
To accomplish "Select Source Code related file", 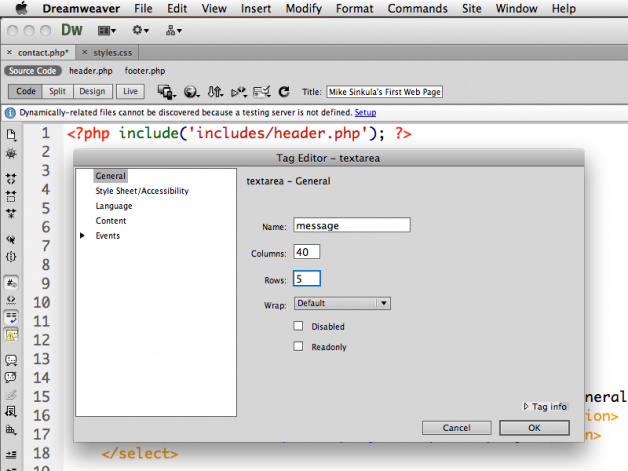I will tap(32, 71).
